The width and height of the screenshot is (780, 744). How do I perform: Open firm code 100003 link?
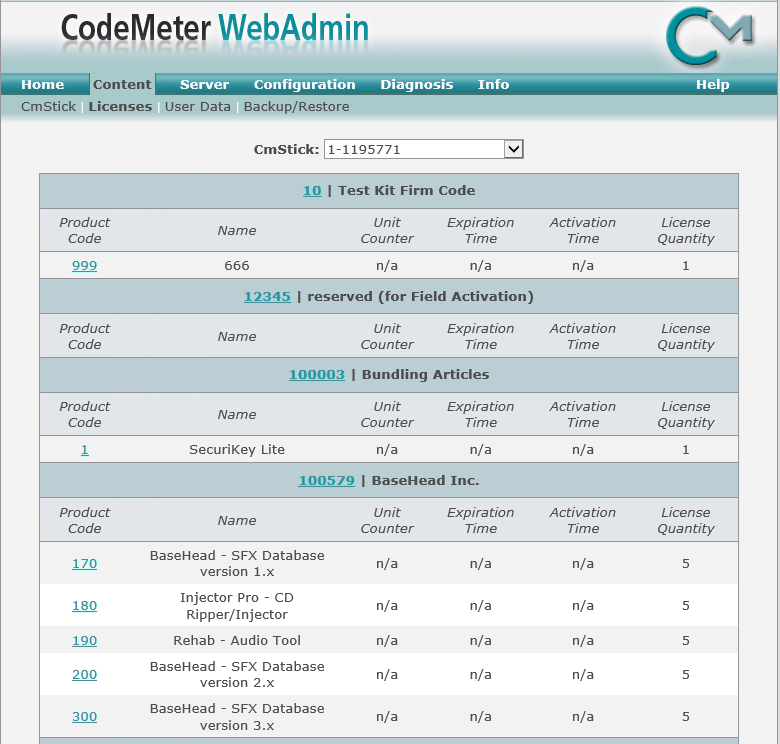[317, 374]
